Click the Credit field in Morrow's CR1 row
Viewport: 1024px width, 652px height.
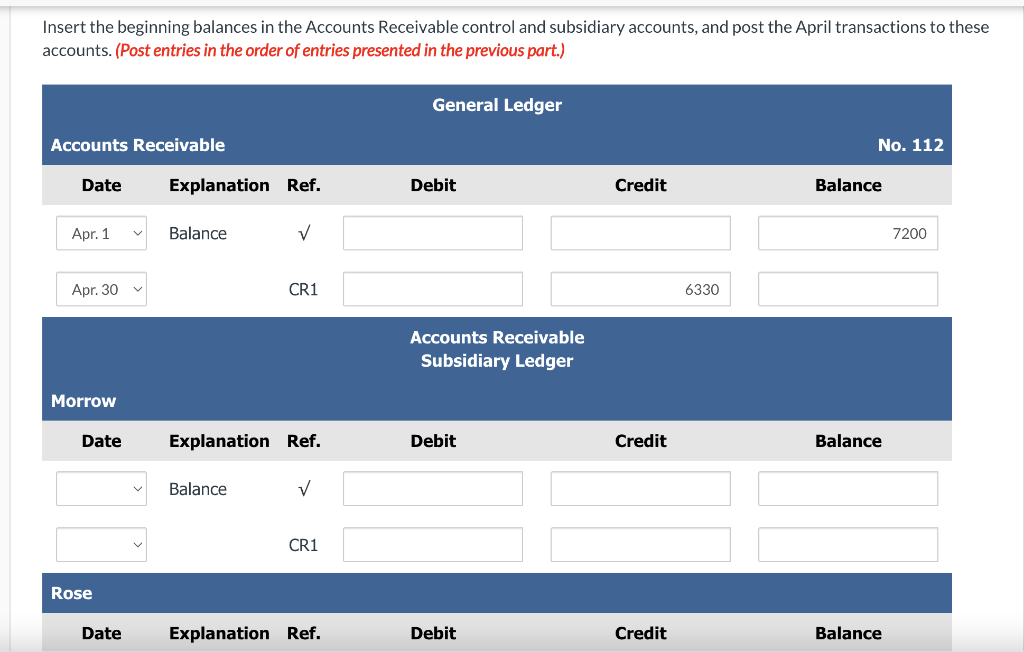click(x=640, y=544)
